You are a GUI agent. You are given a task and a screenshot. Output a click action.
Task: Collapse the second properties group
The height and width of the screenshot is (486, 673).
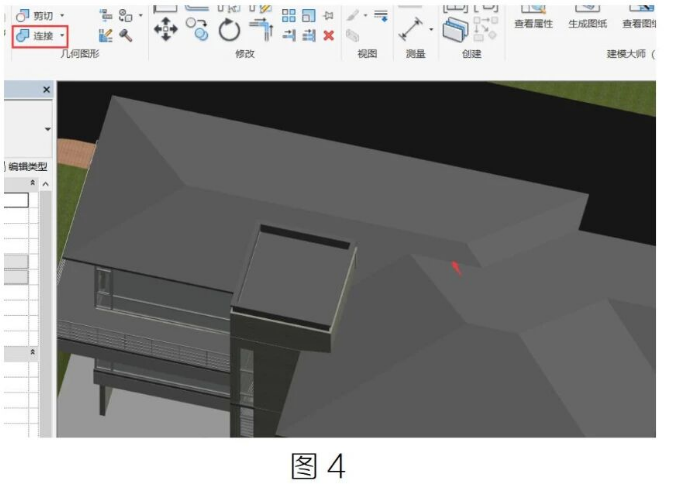click(x=33, y=352)
